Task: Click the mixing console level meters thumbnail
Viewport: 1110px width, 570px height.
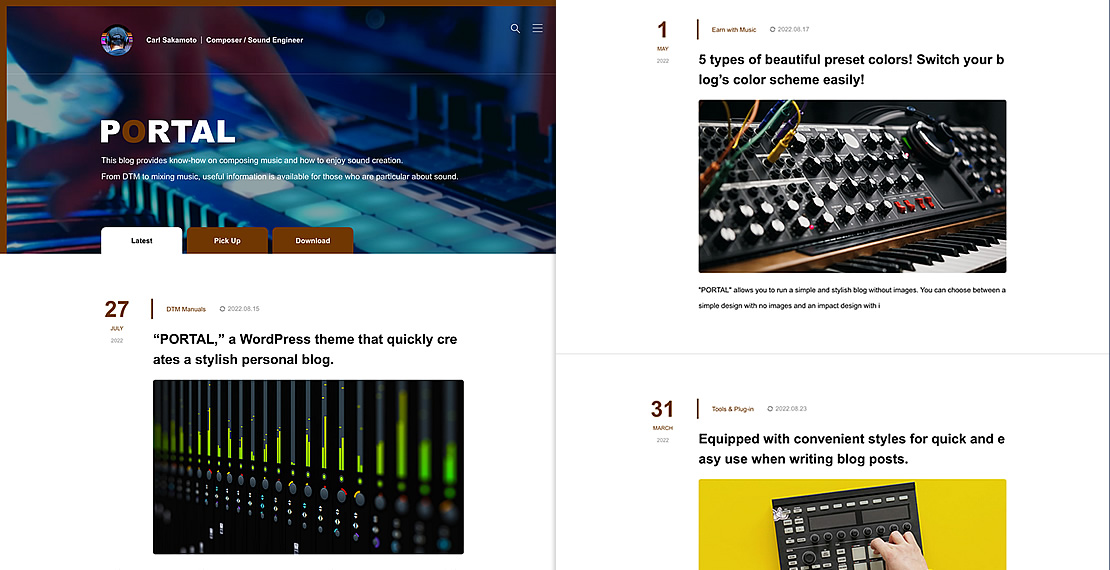Action: coord(308,467)
